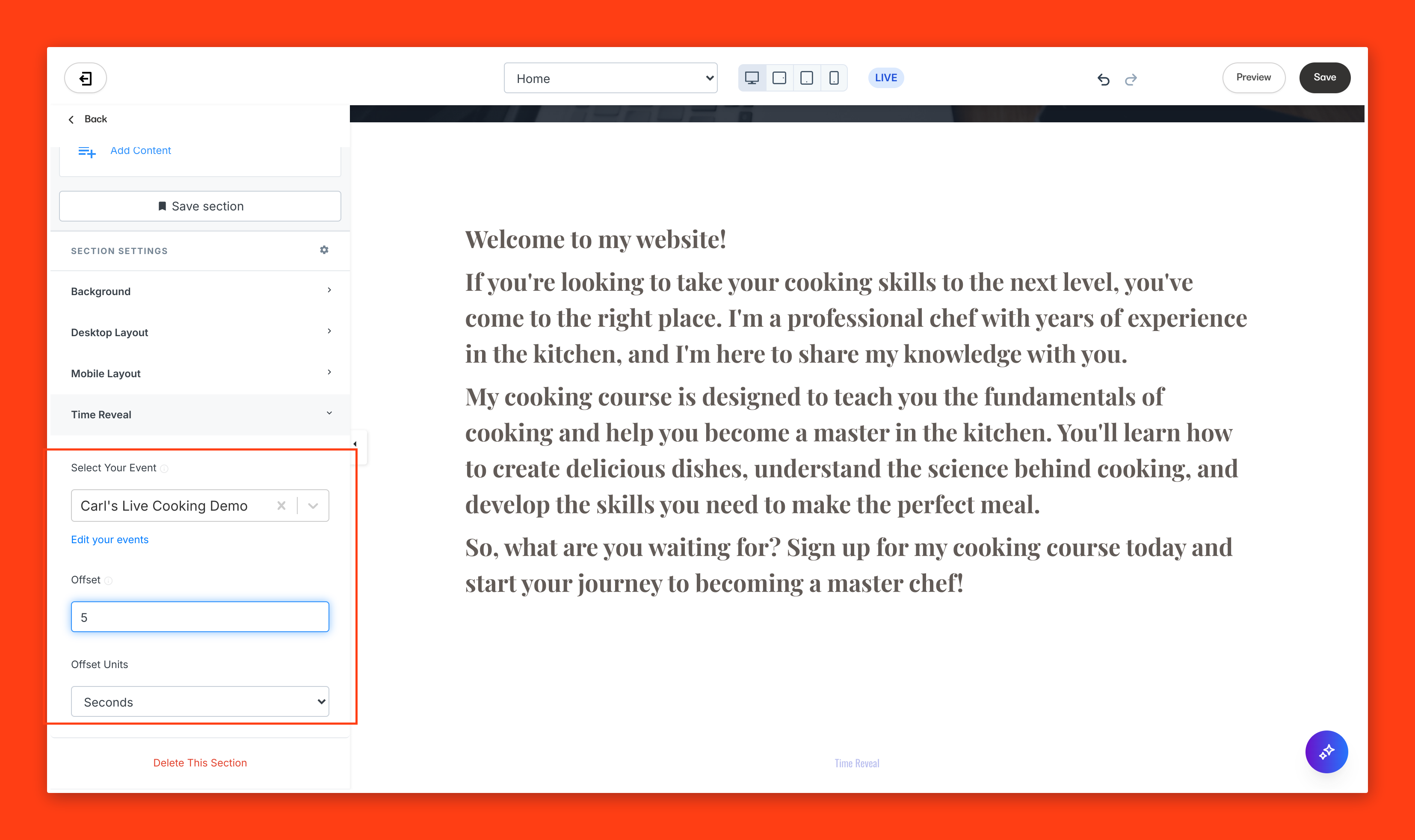Switch to mobile phone view
Viewport: 1415px width, 840px height.
834,78
